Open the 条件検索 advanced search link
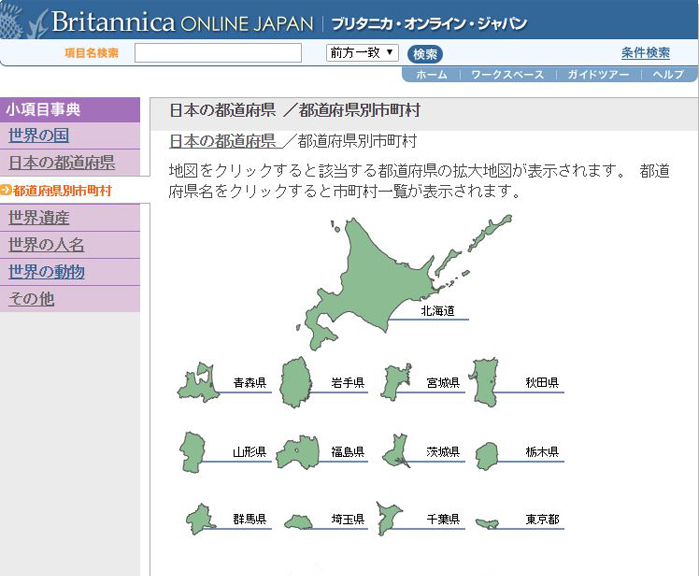This screenshot has width=699, height=576. pos(646,53)
